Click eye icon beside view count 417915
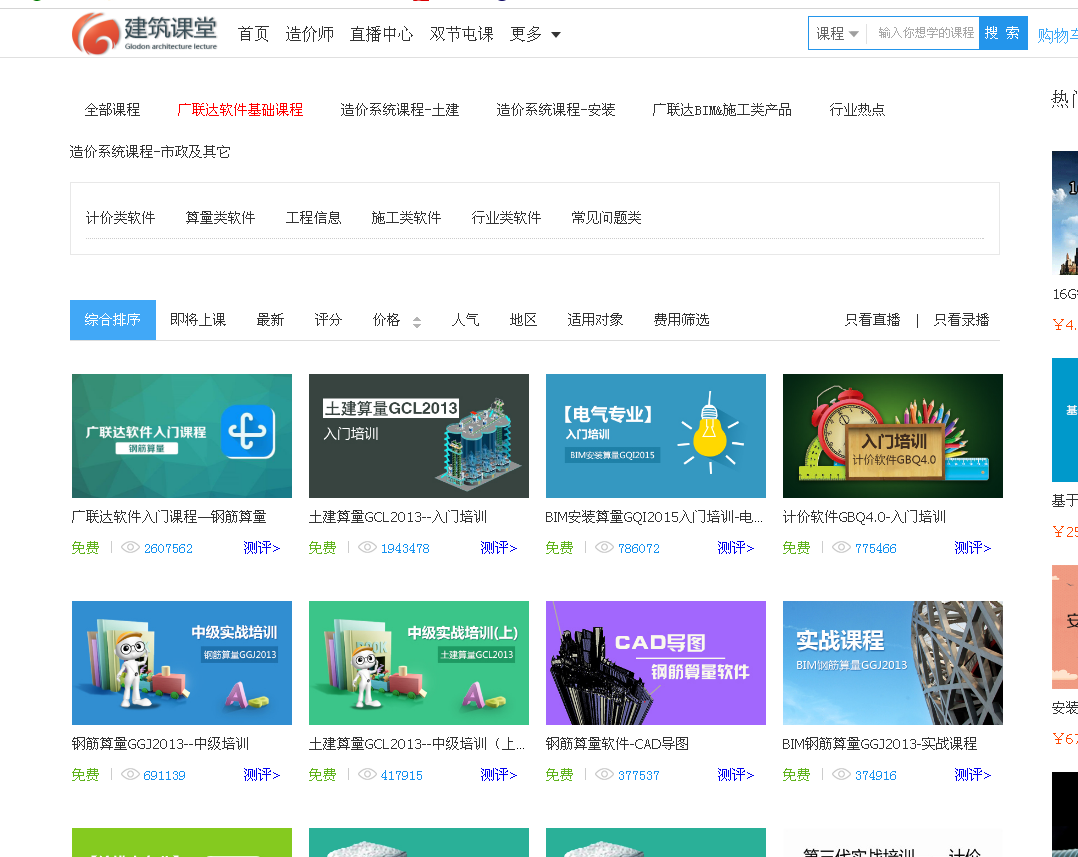Screen dimensions: 1078x857 (368, 774)
